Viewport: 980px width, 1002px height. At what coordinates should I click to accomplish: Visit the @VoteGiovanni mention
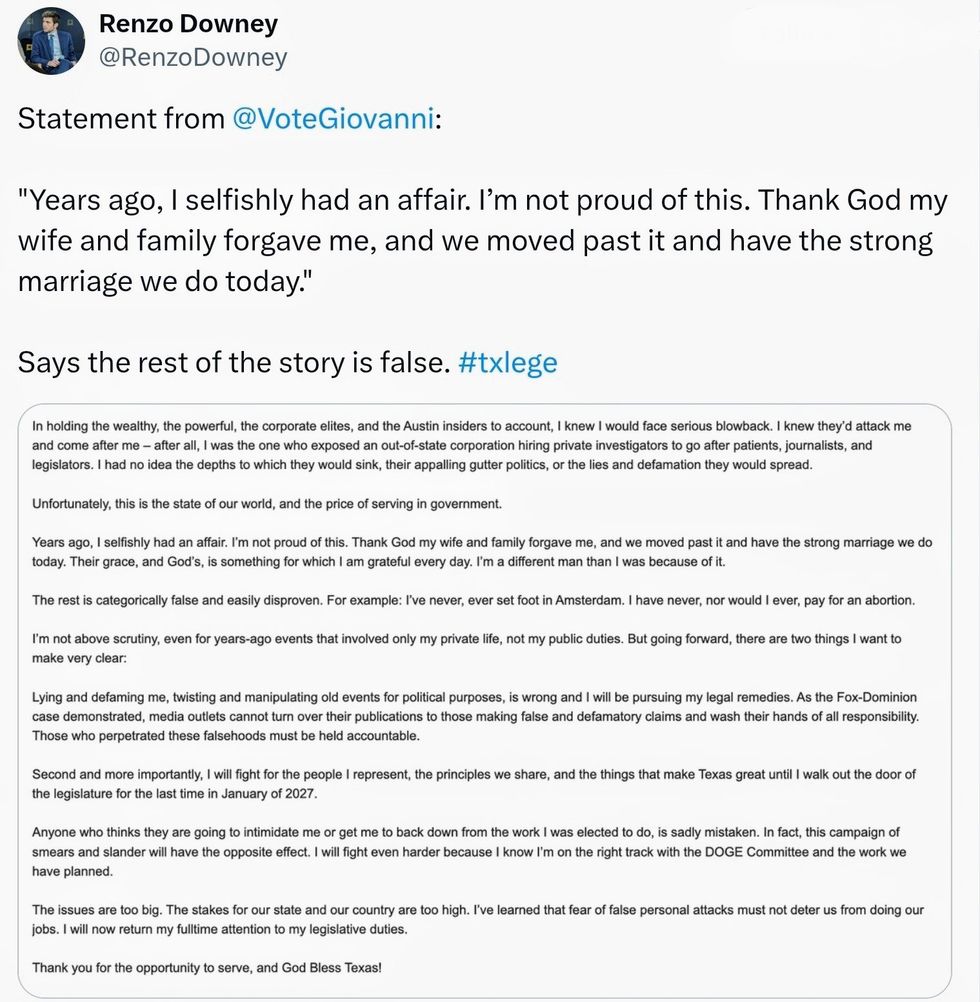click(334, 119)
